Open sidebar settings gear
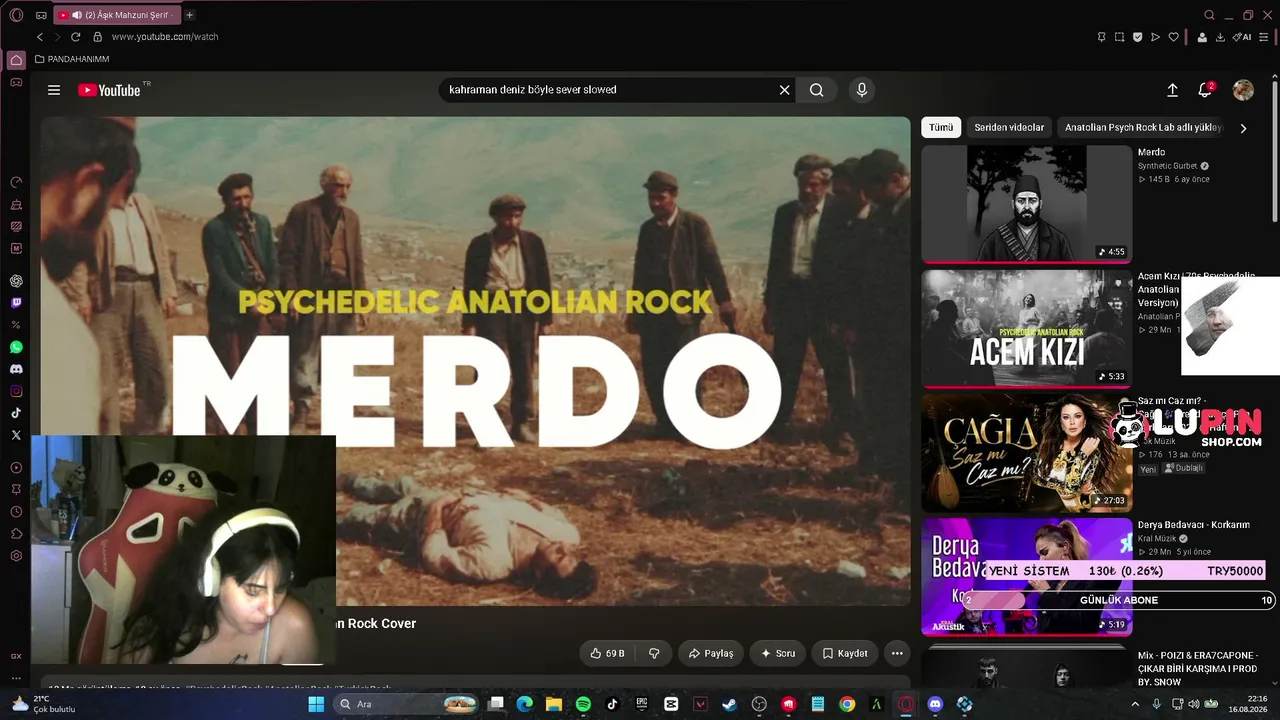 click(16, 556)
